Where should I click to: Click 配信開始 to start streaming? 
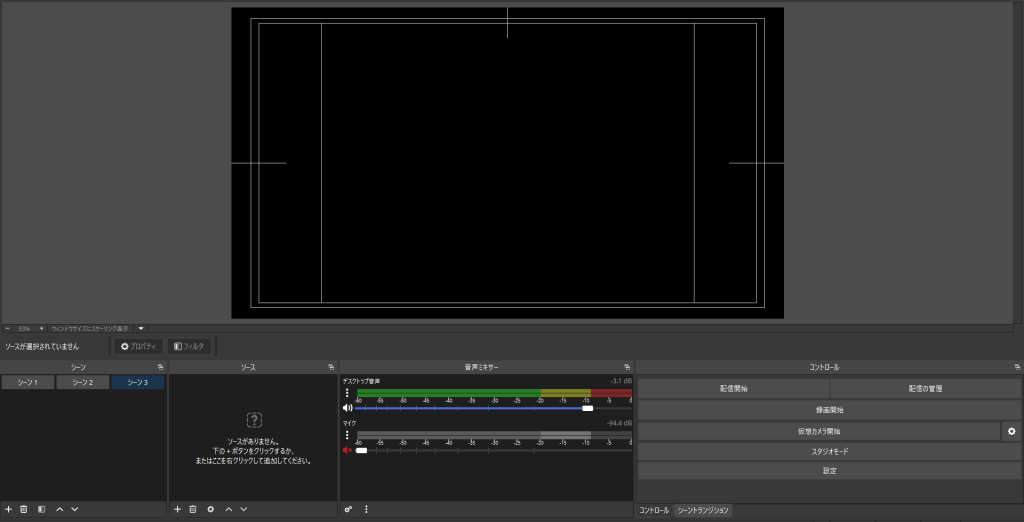pos(733,388)
